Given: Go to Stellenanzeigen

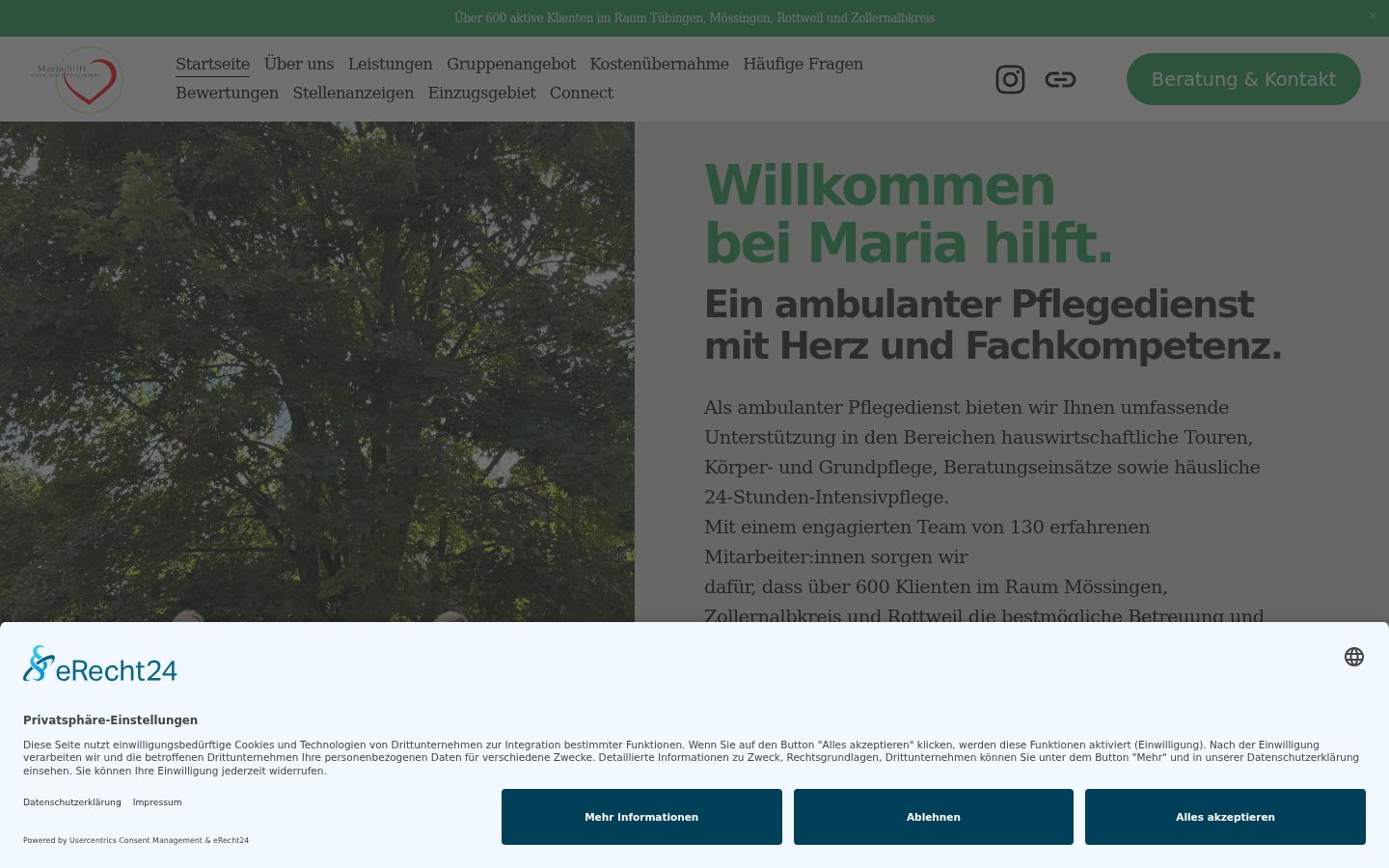Looking at the screenshot, I should [353, 93].
